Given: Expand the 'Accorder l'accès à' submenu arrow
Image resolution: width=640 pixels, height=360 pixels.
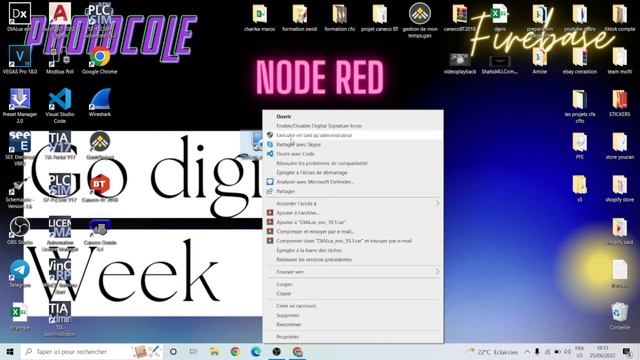Looking at the screenshot, I should (437, 203).
